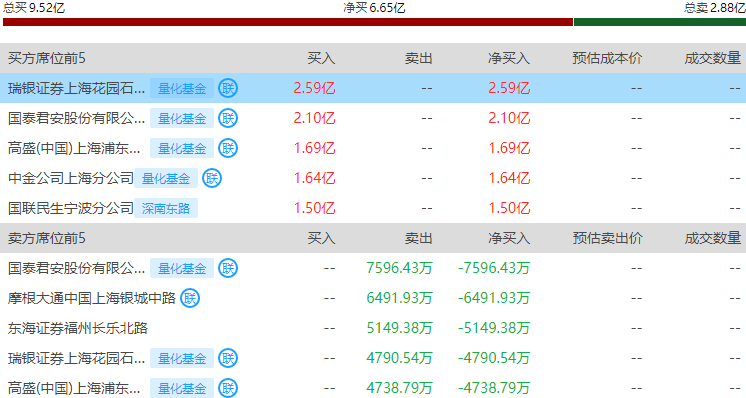Click the 卖方席位前5 header label
The width and height of the screenshot is (746, 398).
pyautogui.click(x=47, y=238)
